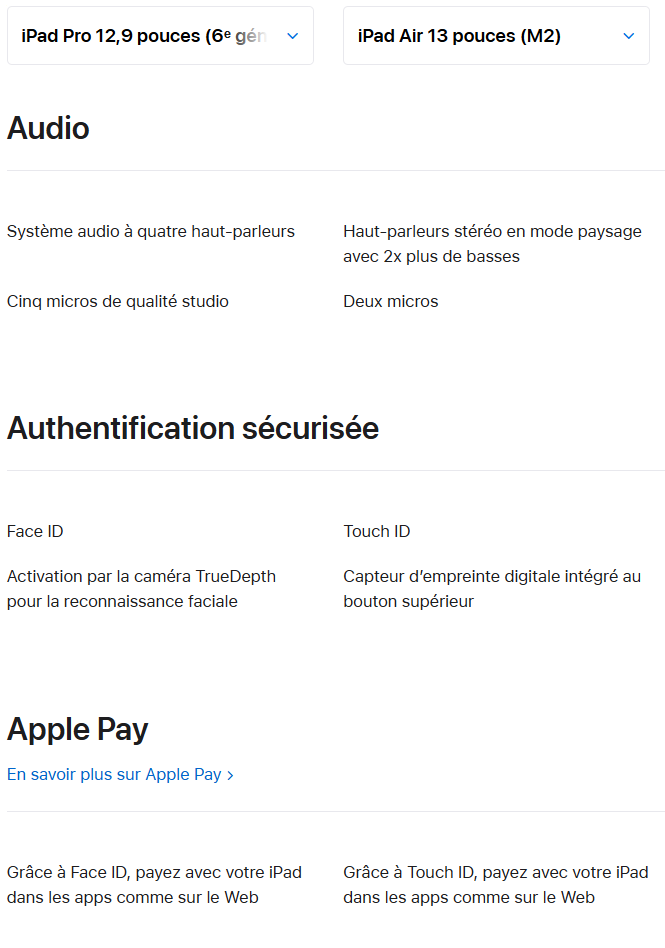Click the chevron arrow beside iPad Pro 12,9 pouces
This screenshot has height=948, width=665.
point(292,36)
